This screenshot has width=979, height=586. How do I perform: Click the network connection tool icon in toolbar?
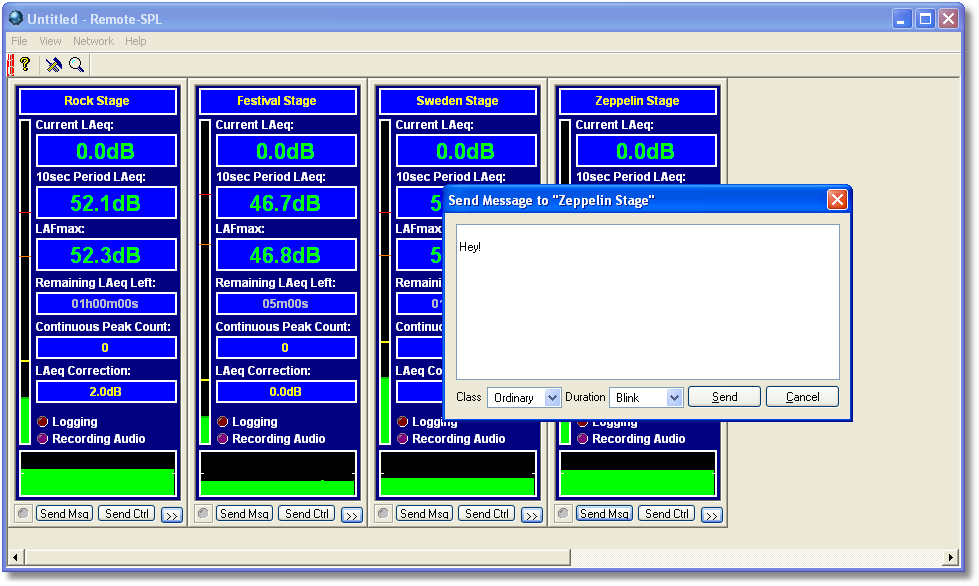pyautogui.click(x=54, y=64)
